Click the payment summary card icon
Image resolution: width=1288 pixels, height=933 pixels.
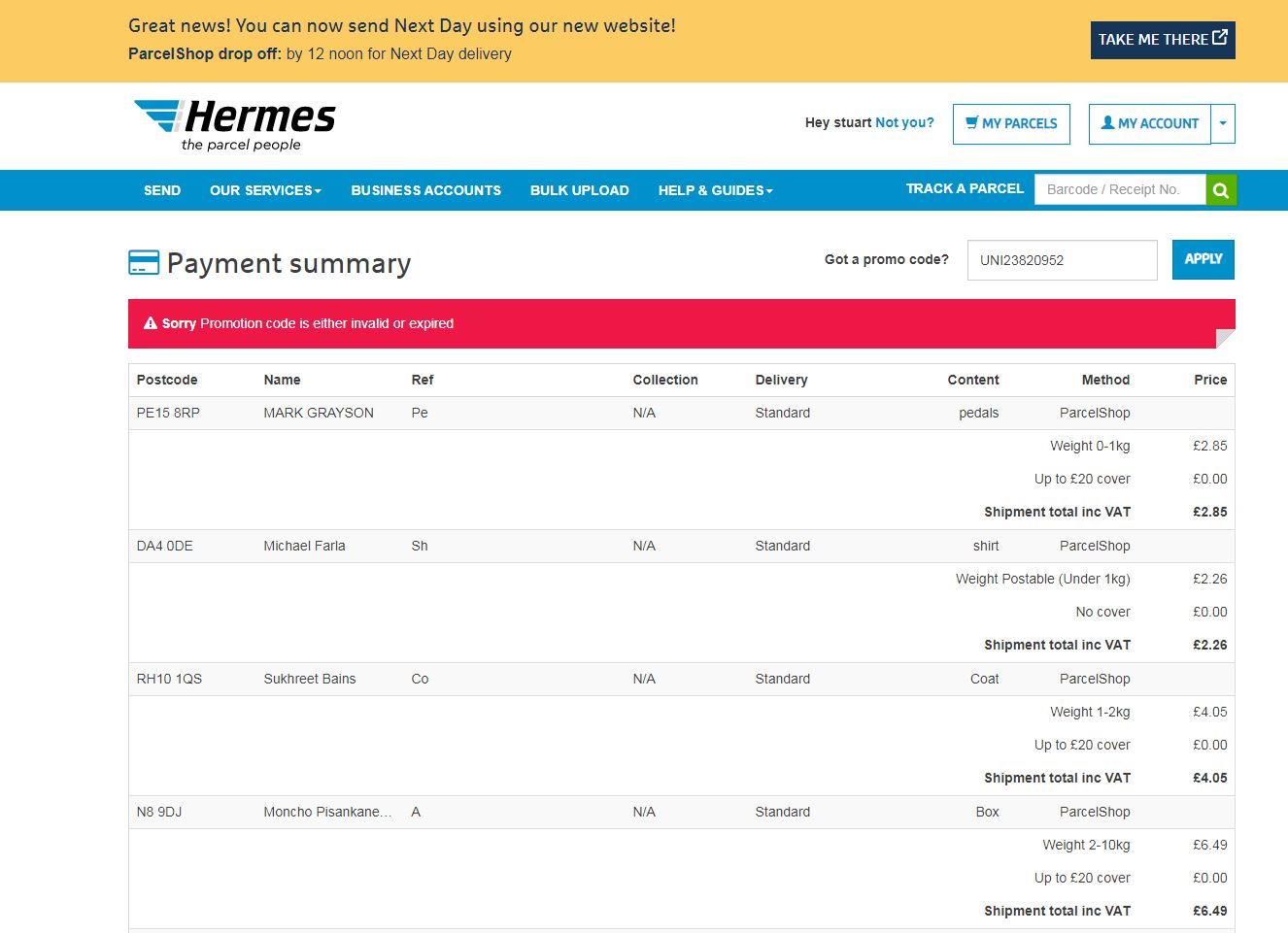(x=144, y=263)
